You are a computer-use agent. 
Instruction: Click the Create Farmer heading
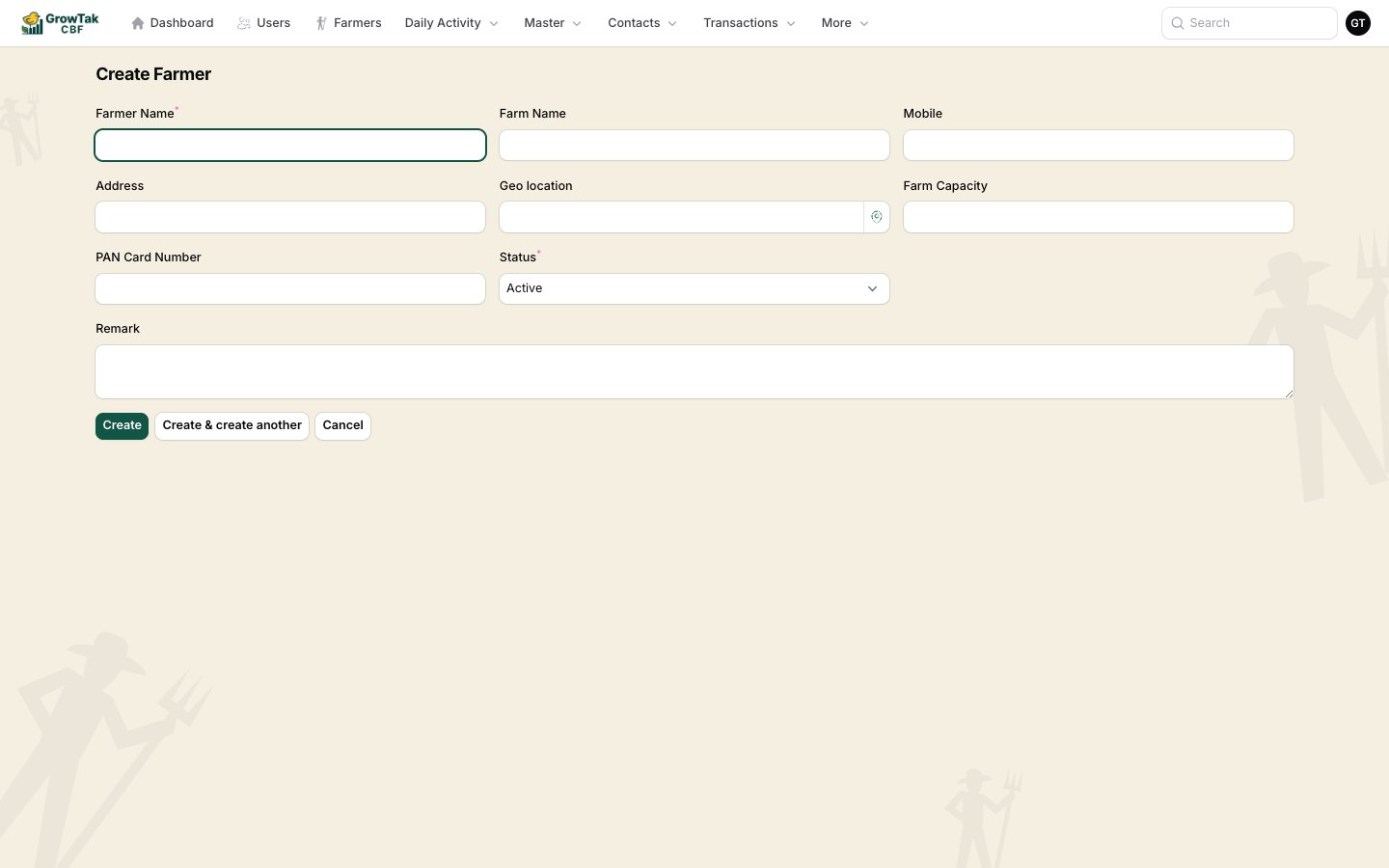[153, 74]
